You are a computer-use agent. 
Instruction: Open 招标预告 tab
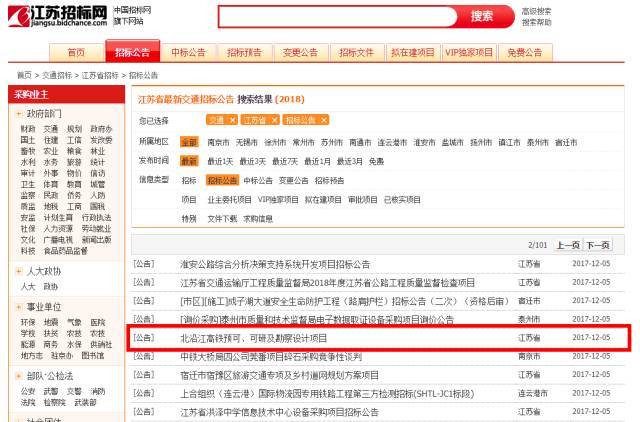pyautogui.click(x=244, y=53)
